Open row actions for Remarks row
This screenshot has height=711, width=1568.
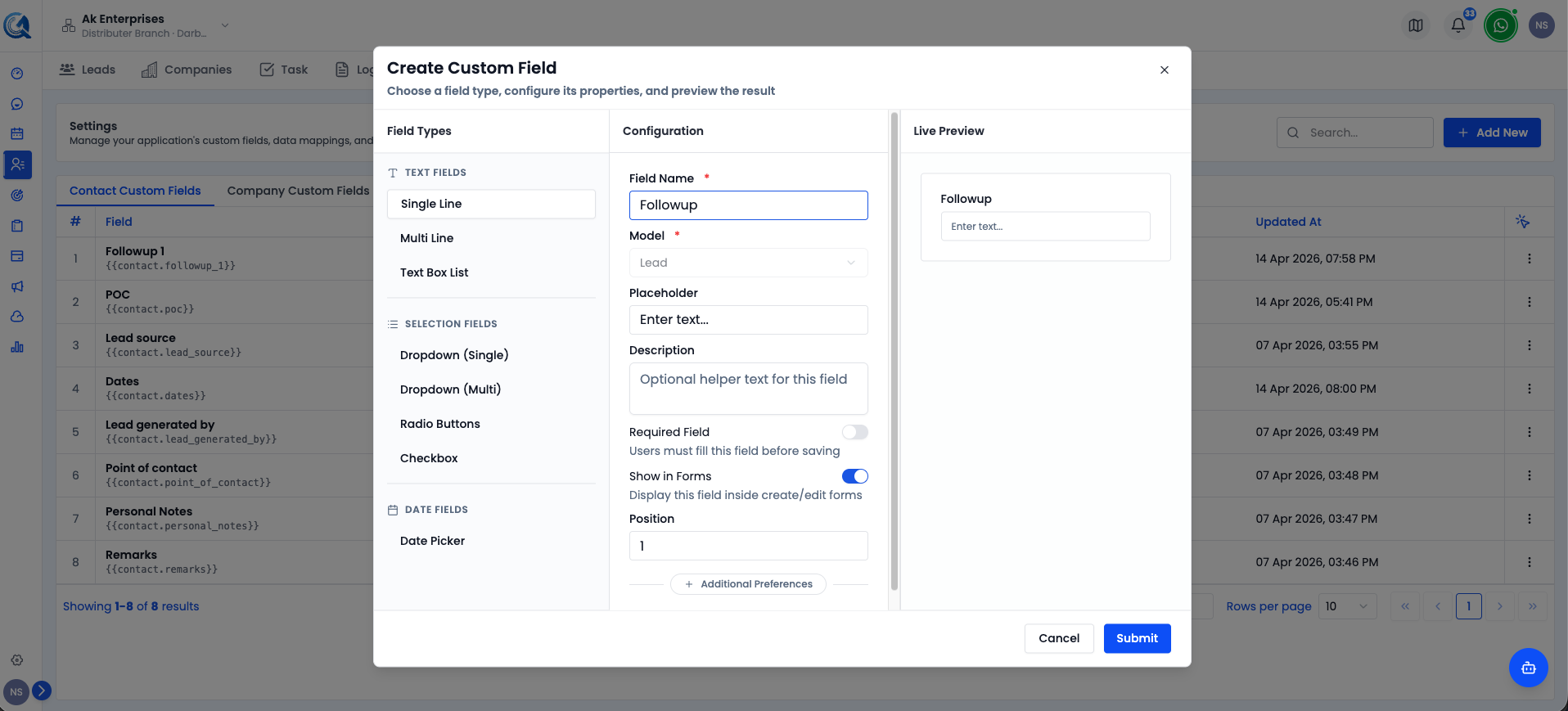coord(1529,562)
